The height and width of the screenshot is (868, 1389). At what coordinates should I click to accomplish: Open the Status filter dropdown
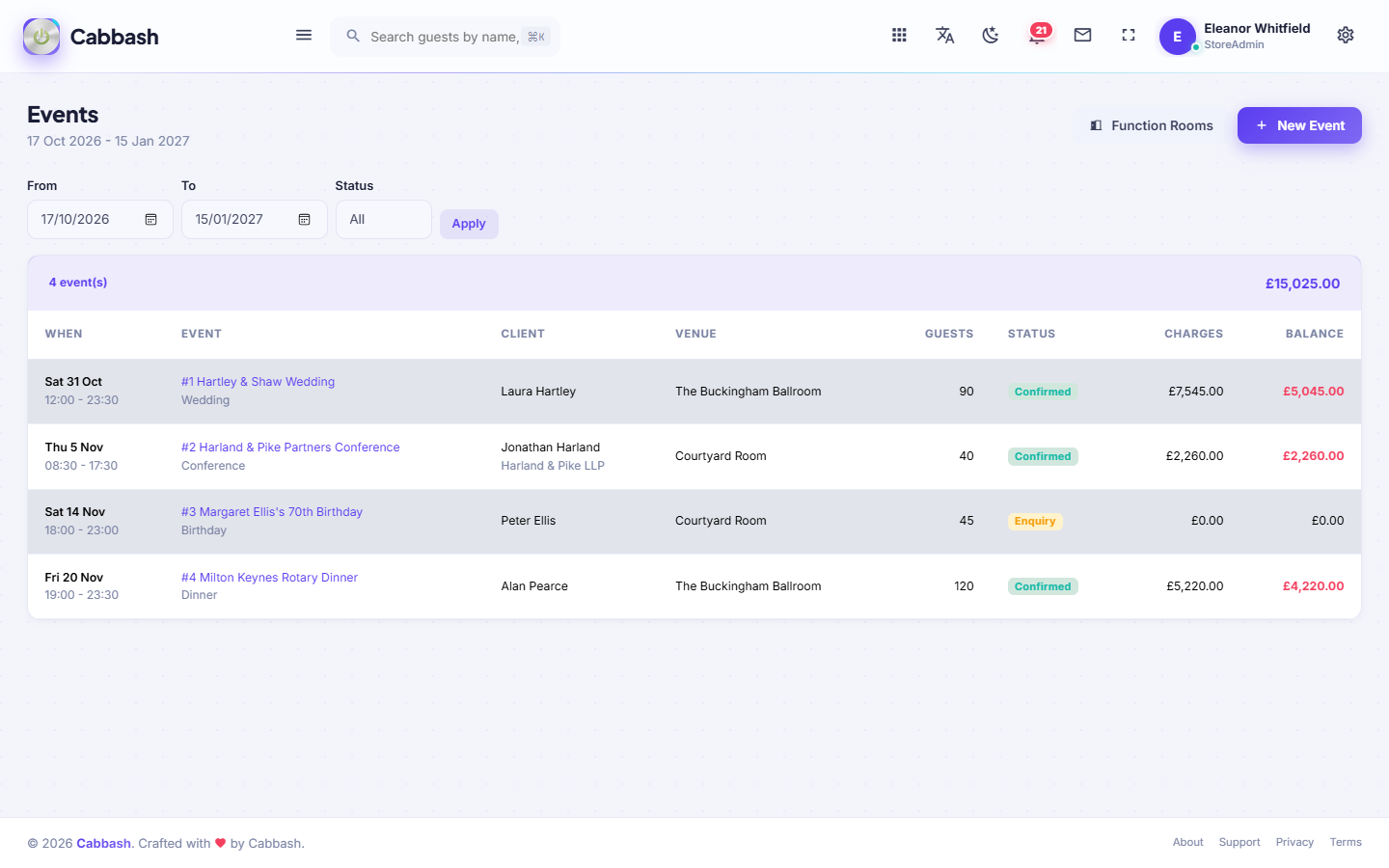tap(384, 220)
